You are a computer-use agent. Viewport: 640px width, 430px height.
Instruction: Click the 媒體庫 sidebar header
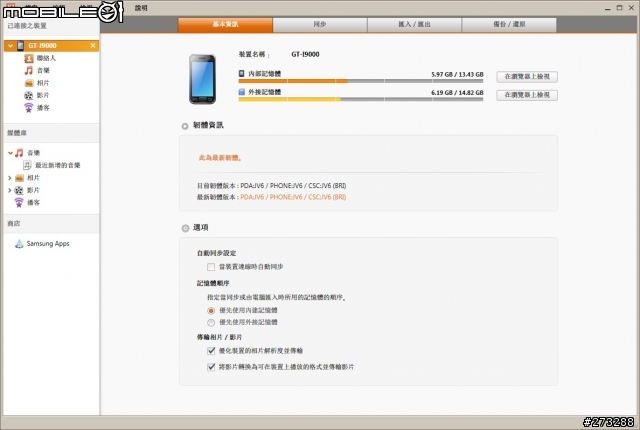[17, 133]
